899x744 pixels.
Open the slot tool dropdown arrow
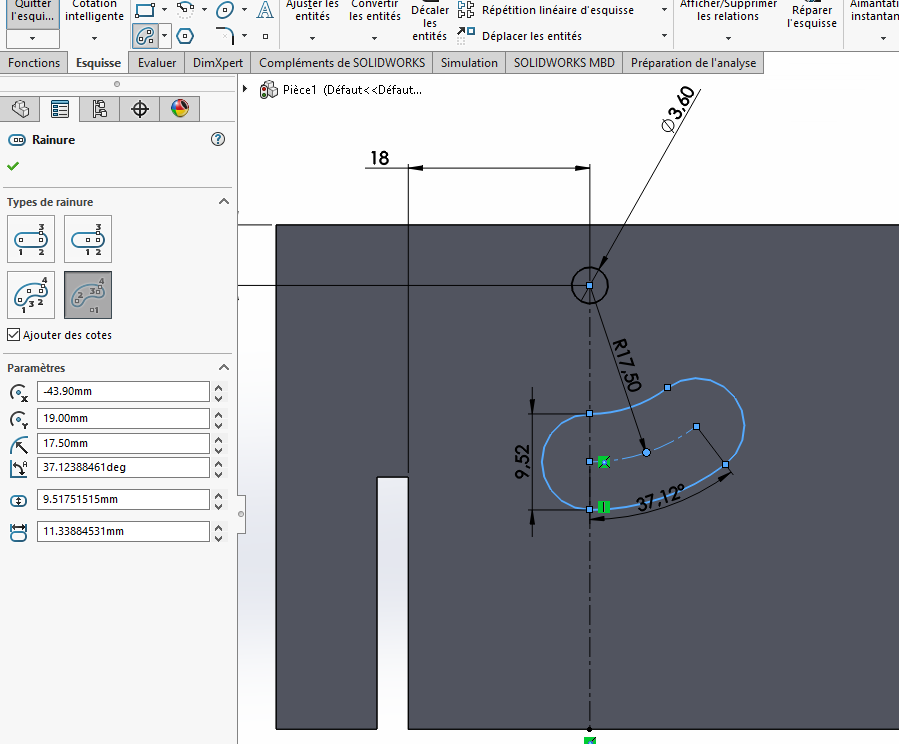pyautogui.click(x=164, y=37)
